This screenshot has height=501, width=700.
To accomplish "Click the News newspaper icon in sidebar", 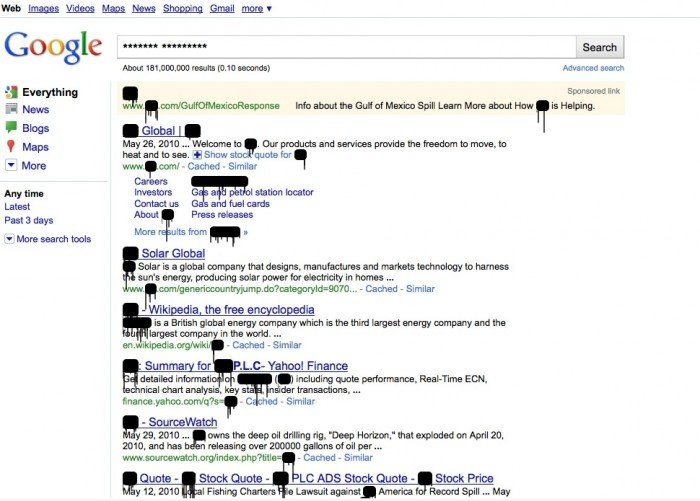I will pyautogui.click(x=11, y=109).
